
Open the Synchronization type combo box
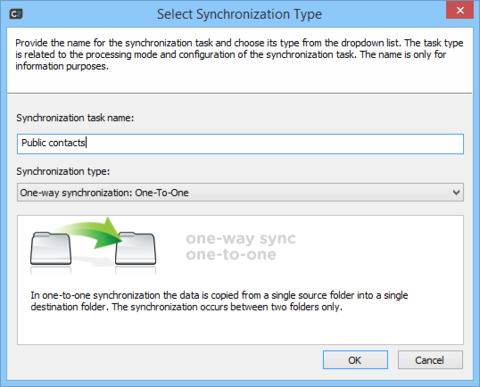[x=240, y=192]
